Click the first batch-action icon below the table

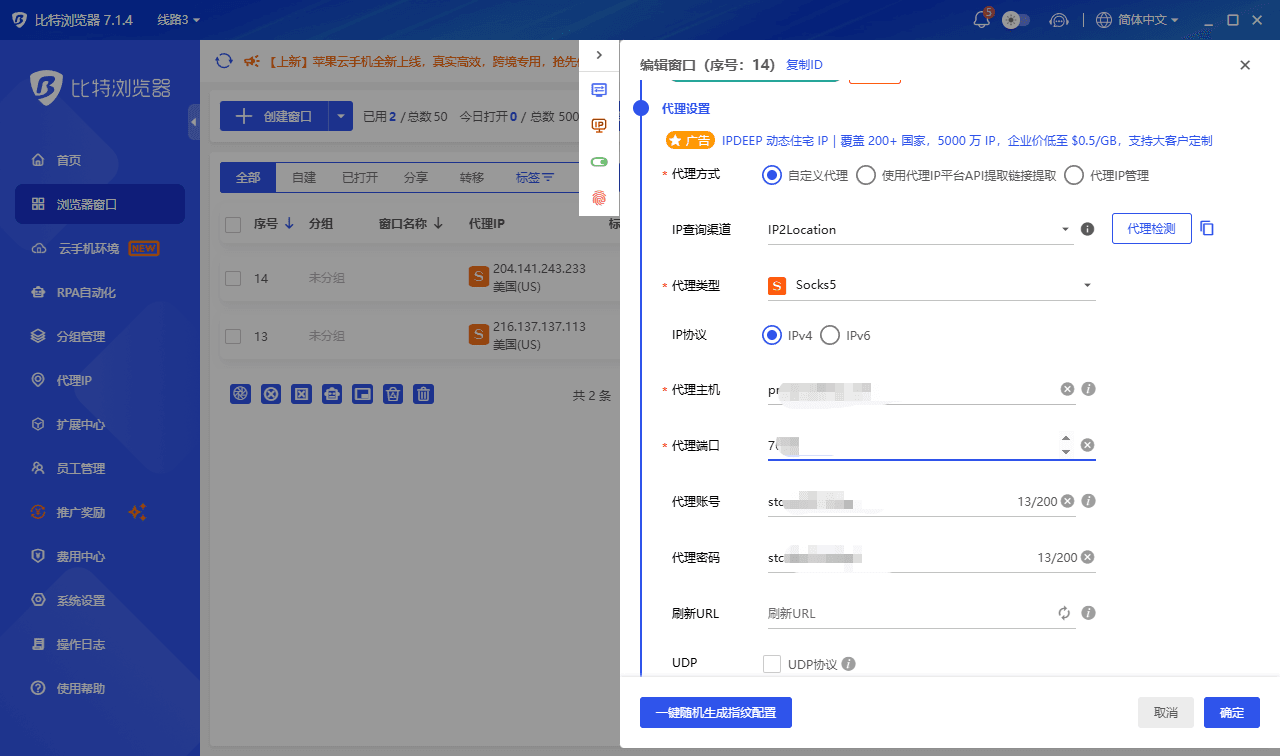[240, 394]
